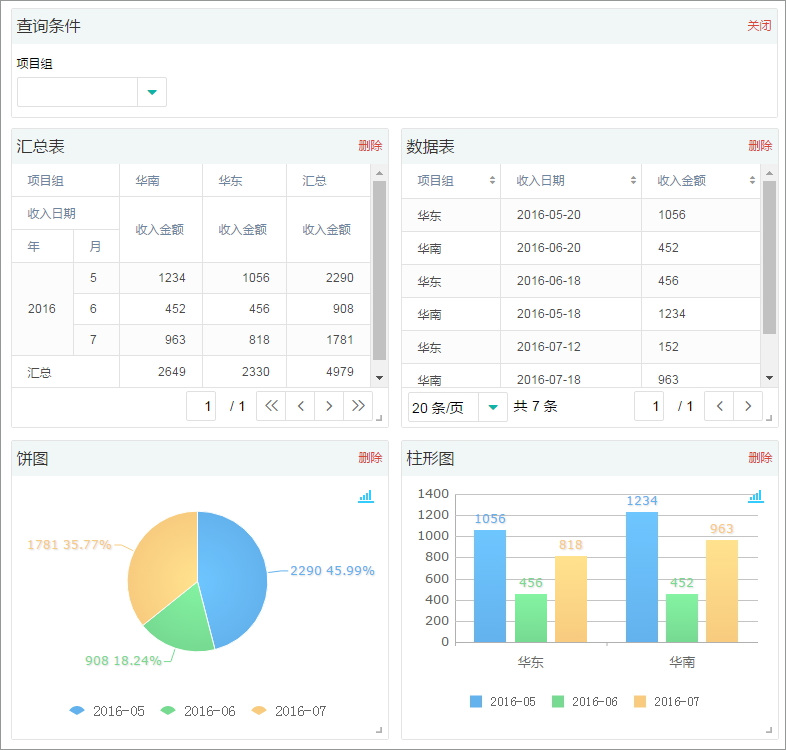786x750 pixels.
Task: Click 删除 link on the 汇总表 panel
Action: pyautogui.click(x=370, y=146)
